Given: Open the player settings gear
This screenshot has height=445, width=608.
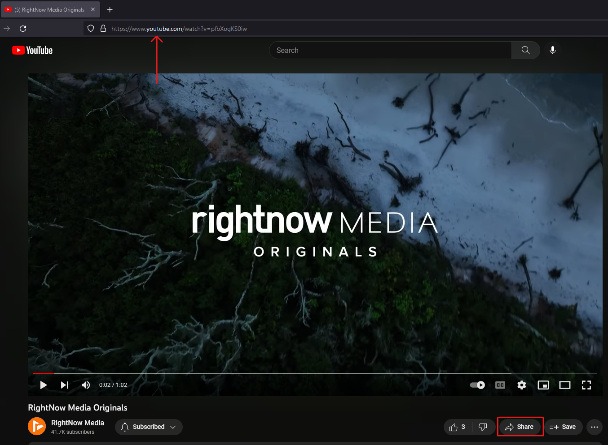Looking at the screenshot, I should (522, 385).
